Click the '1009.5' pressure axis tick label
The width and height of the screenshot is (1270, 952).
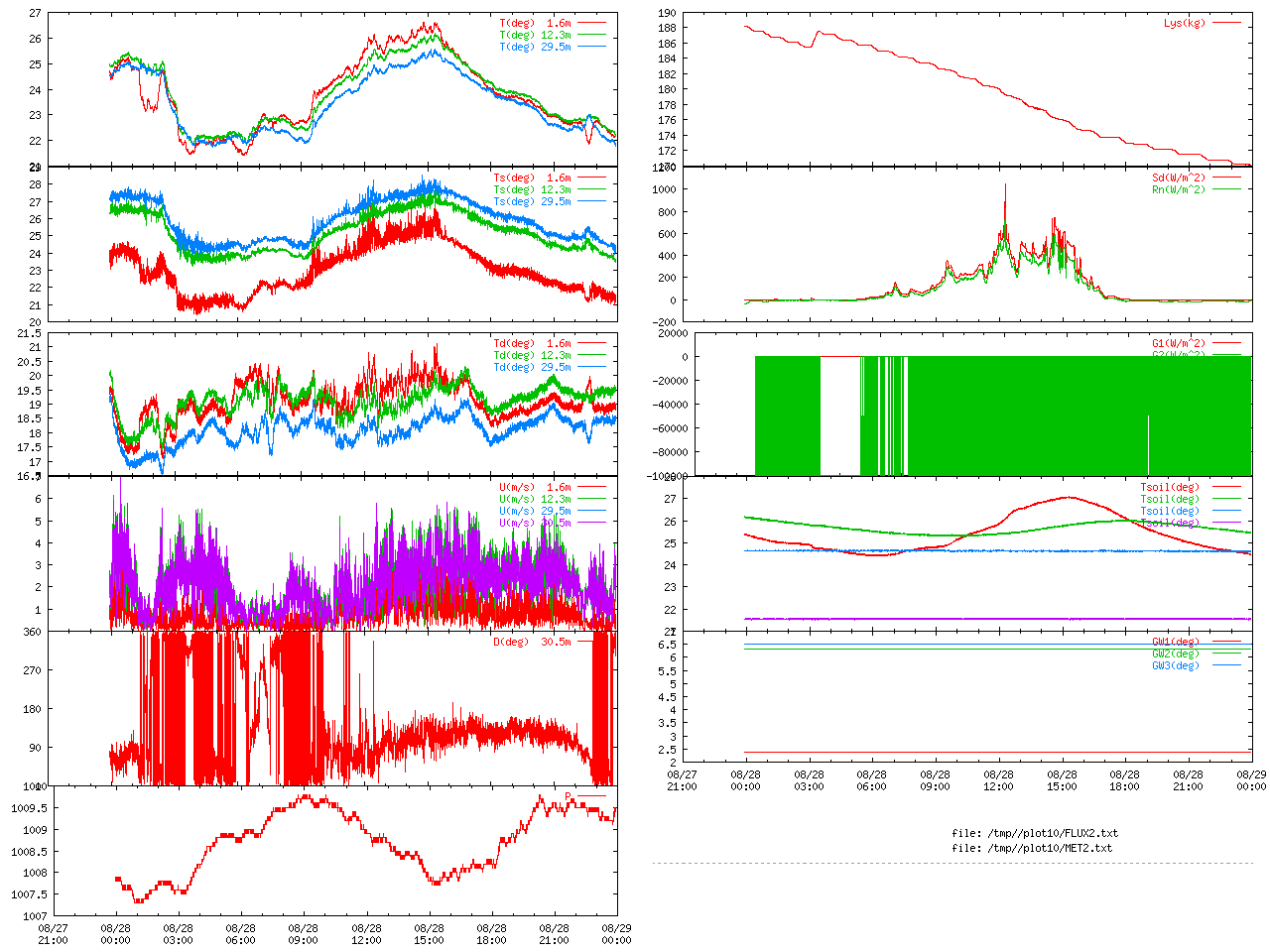tap(27, 808)
